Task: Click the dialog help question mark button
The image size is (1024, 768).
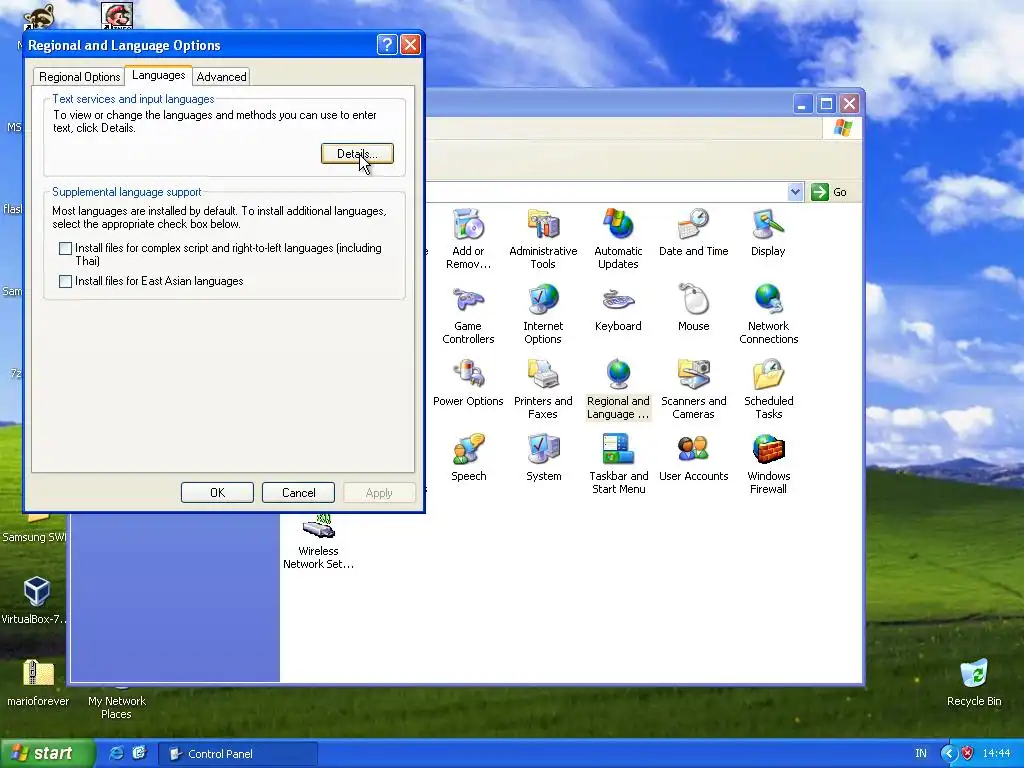Action: pos(387,44)
